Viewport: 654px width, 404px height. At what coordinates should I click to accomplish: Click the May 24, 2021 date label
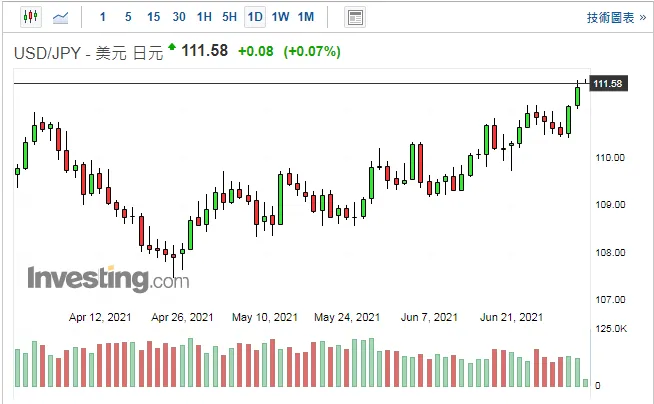[347, 317]
